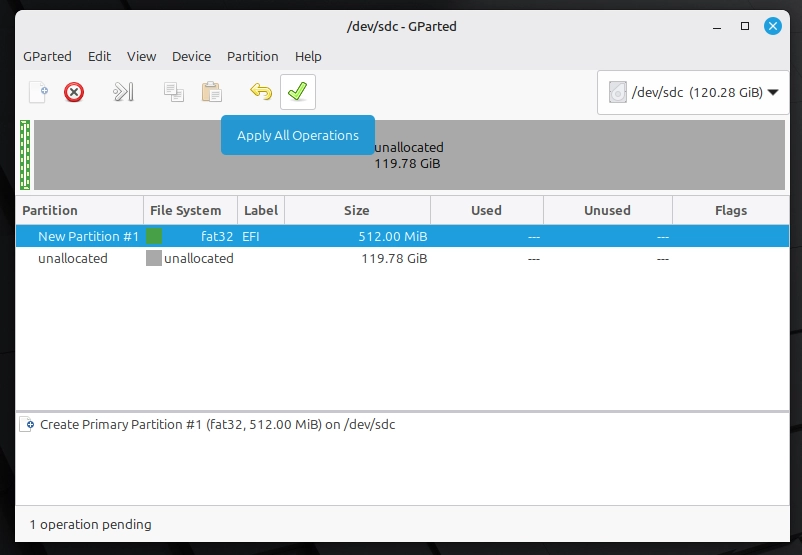Open the View menu

click(x=142, y=56)
